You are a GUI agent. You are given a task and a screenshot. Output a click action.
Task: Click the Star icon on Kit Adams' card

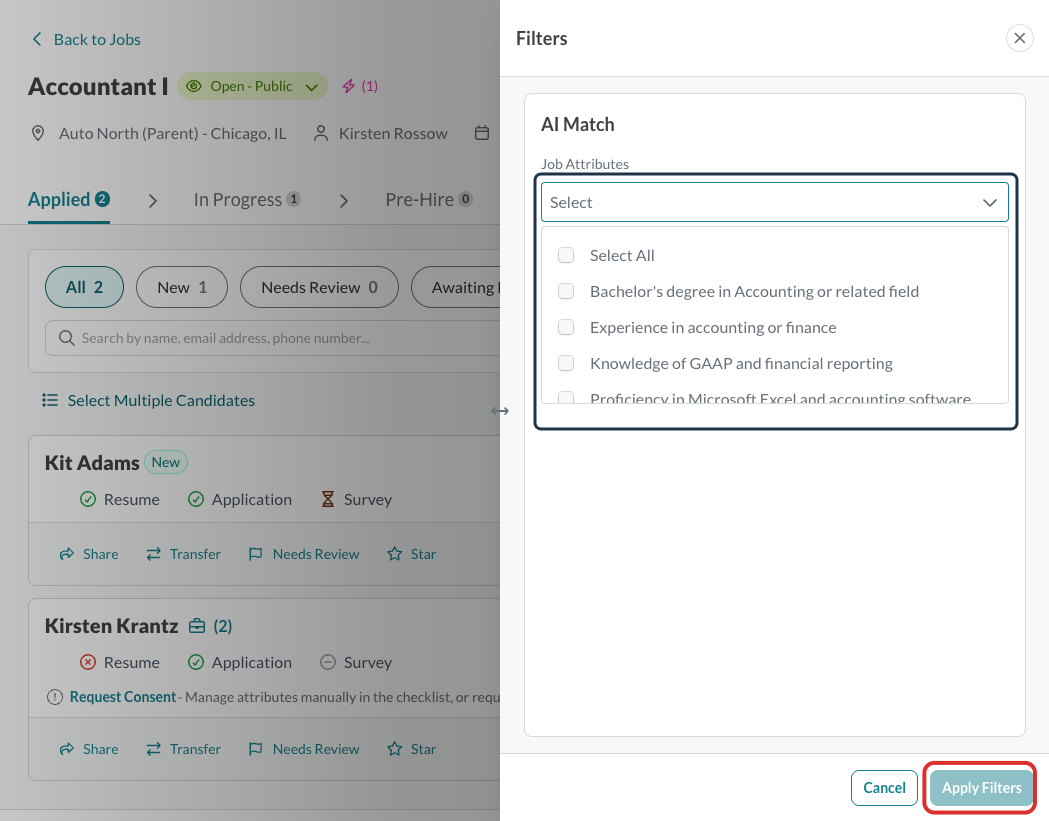click(x=395, y=554)
